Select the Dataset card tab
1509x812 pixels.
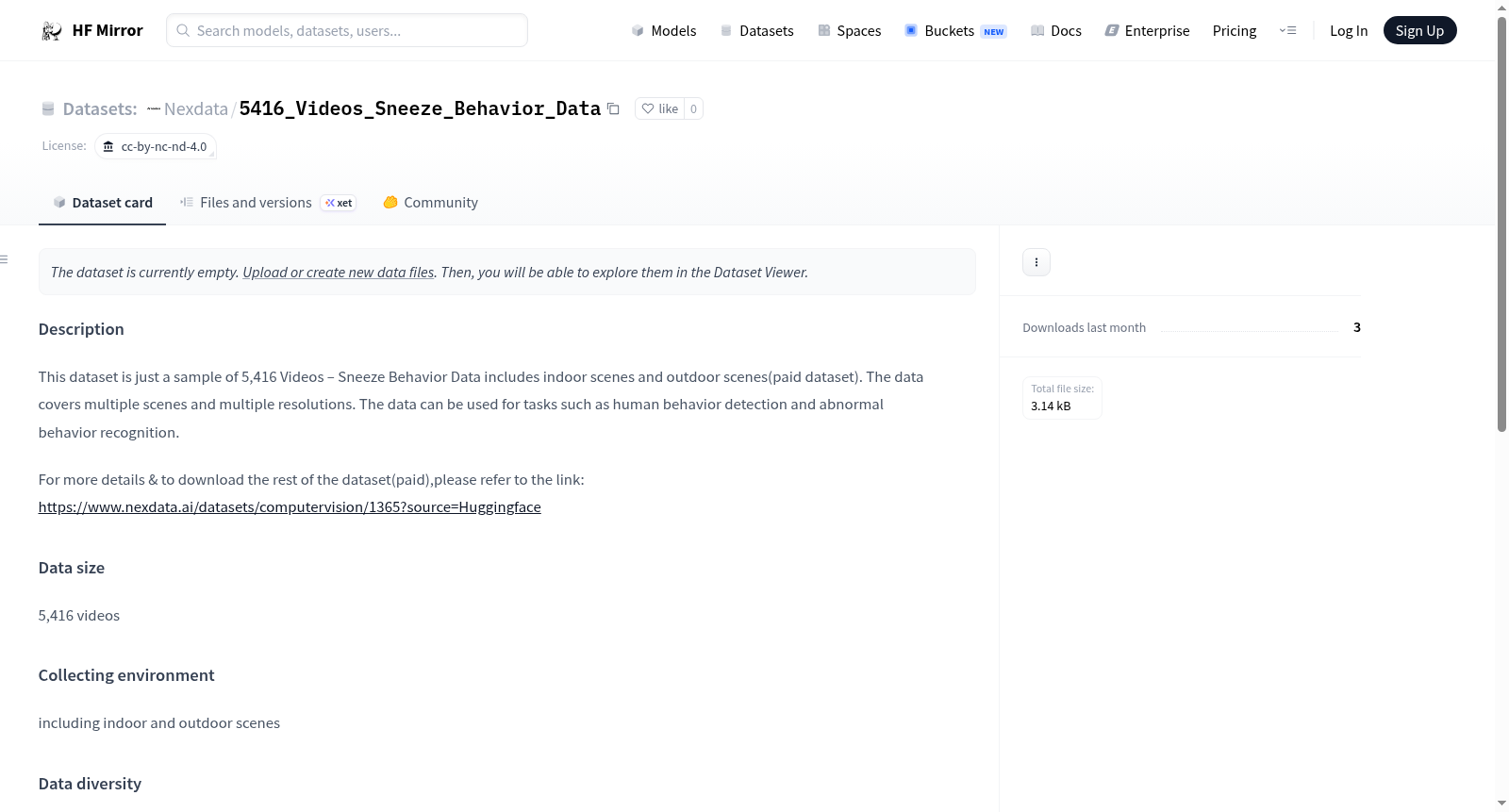[103, 203]
